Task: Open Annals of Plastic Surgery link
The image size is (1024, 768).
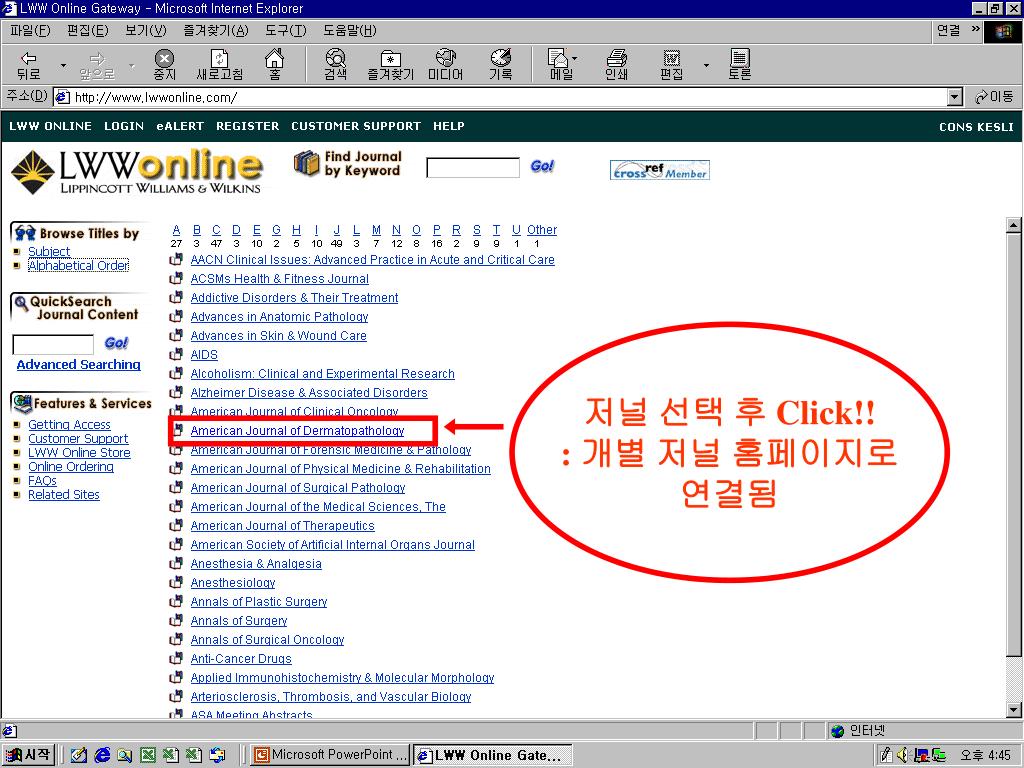Action: coord(259,602)
